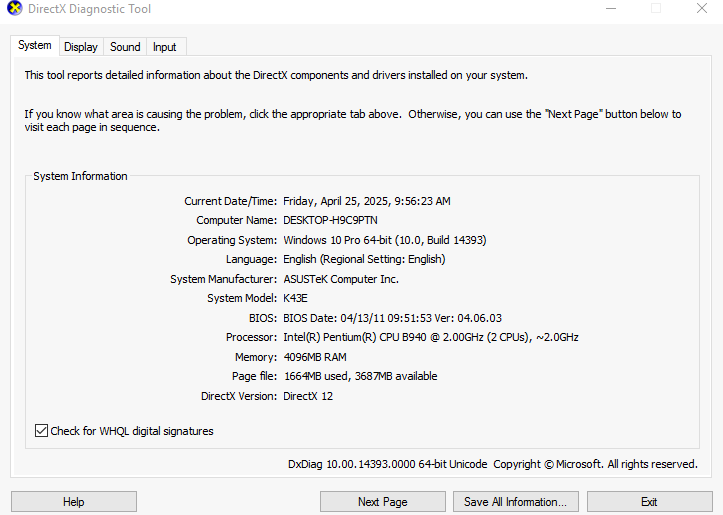Exit the DirectX Diagnostic Tool
This screenshot has width=723, height=515.
tap(649, 502)
